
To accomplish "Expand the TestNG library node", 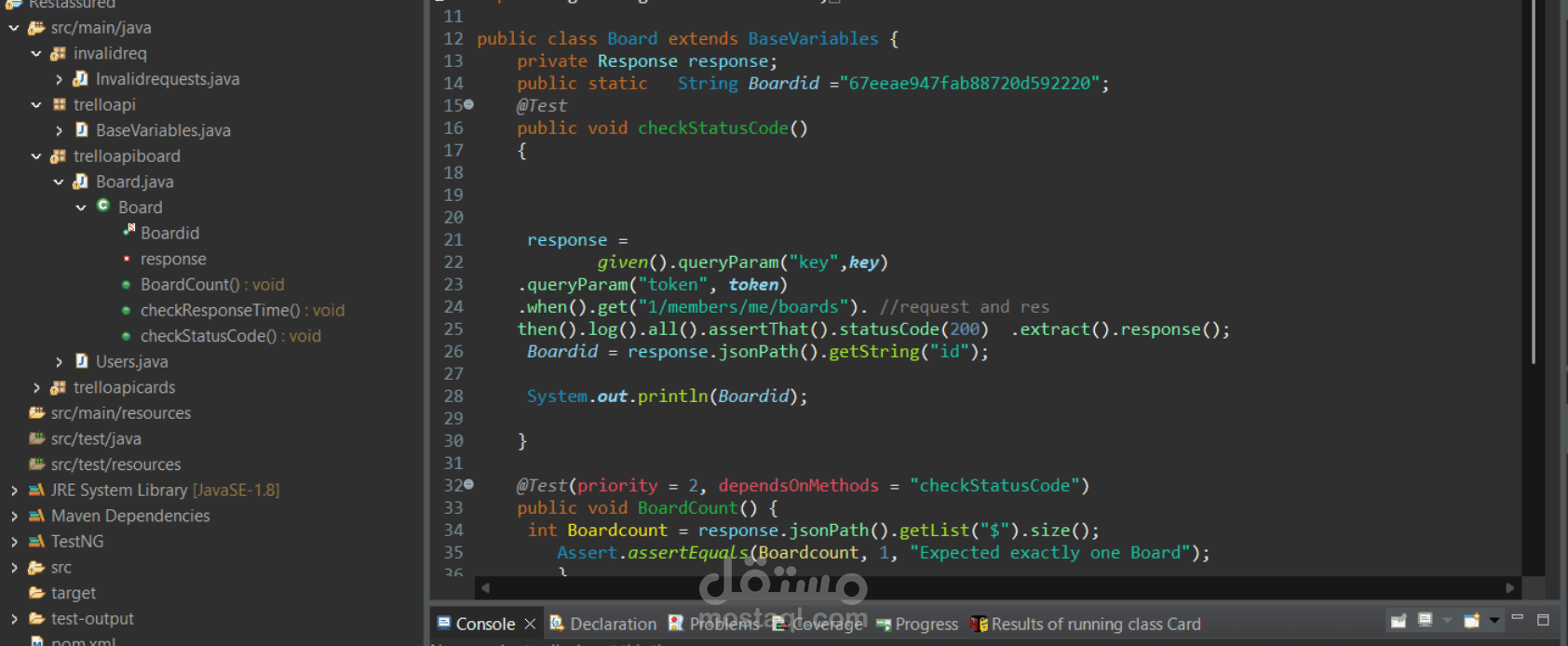I will 13,542.
